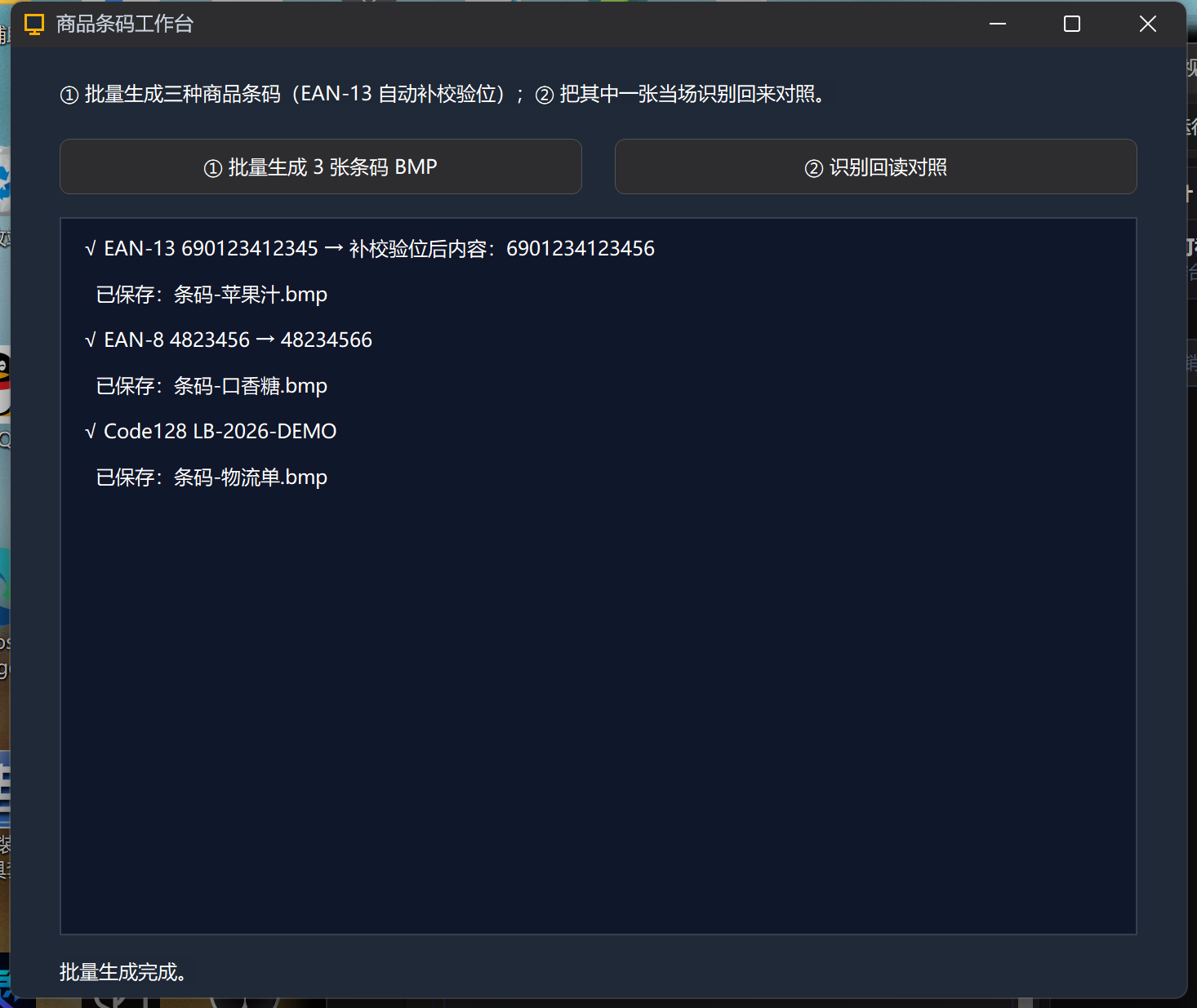Select the 已保存：条码-物流单.bmp line

(211, 477)
